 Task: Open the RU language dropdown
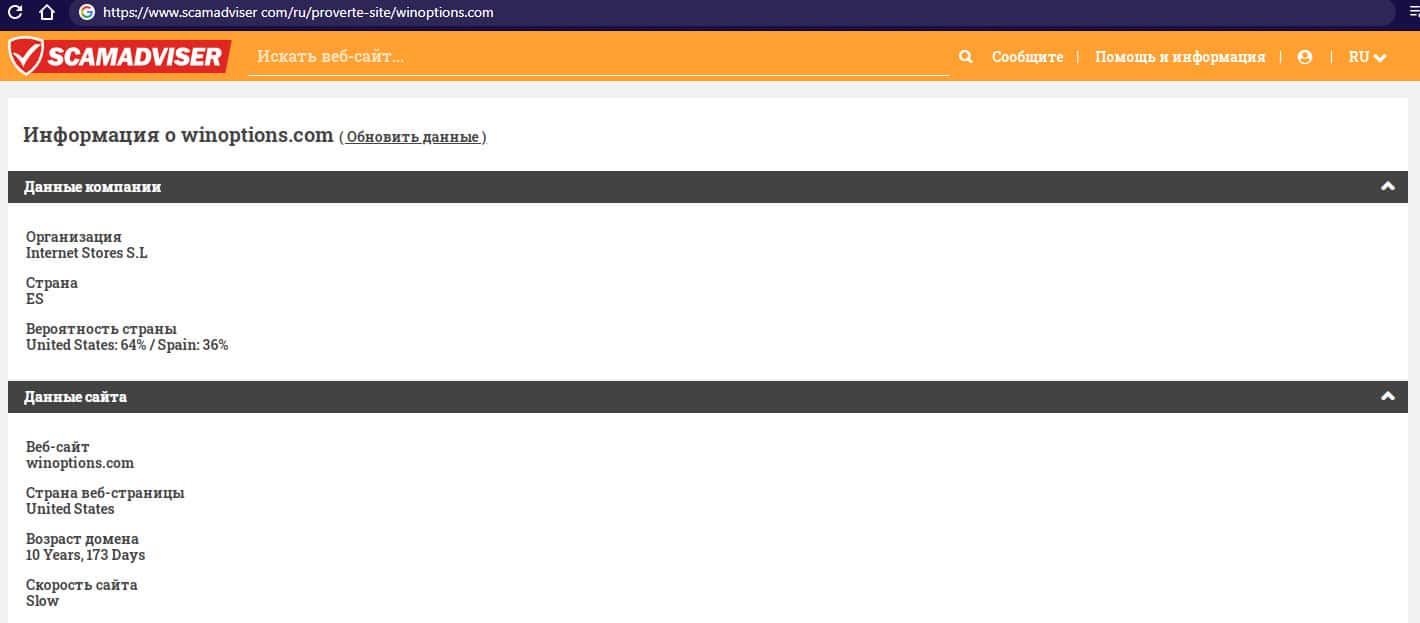point(1367,57)
